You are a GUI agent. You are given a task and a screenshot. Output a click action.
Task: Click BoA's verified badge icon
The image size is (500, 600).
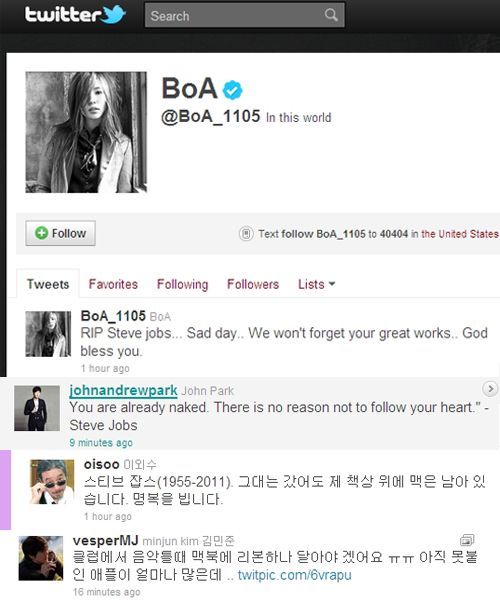[233, 90]
